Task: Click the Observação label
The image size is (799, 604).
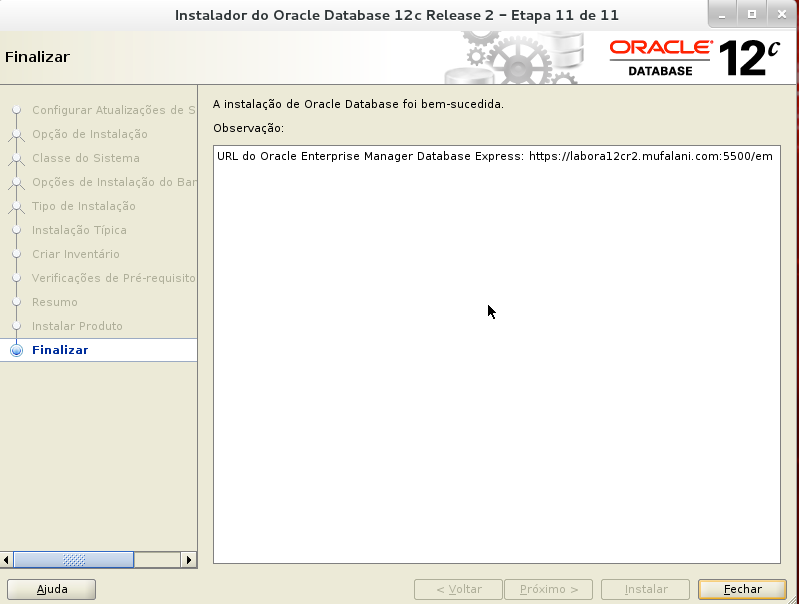Action: [x=248, y=128]
